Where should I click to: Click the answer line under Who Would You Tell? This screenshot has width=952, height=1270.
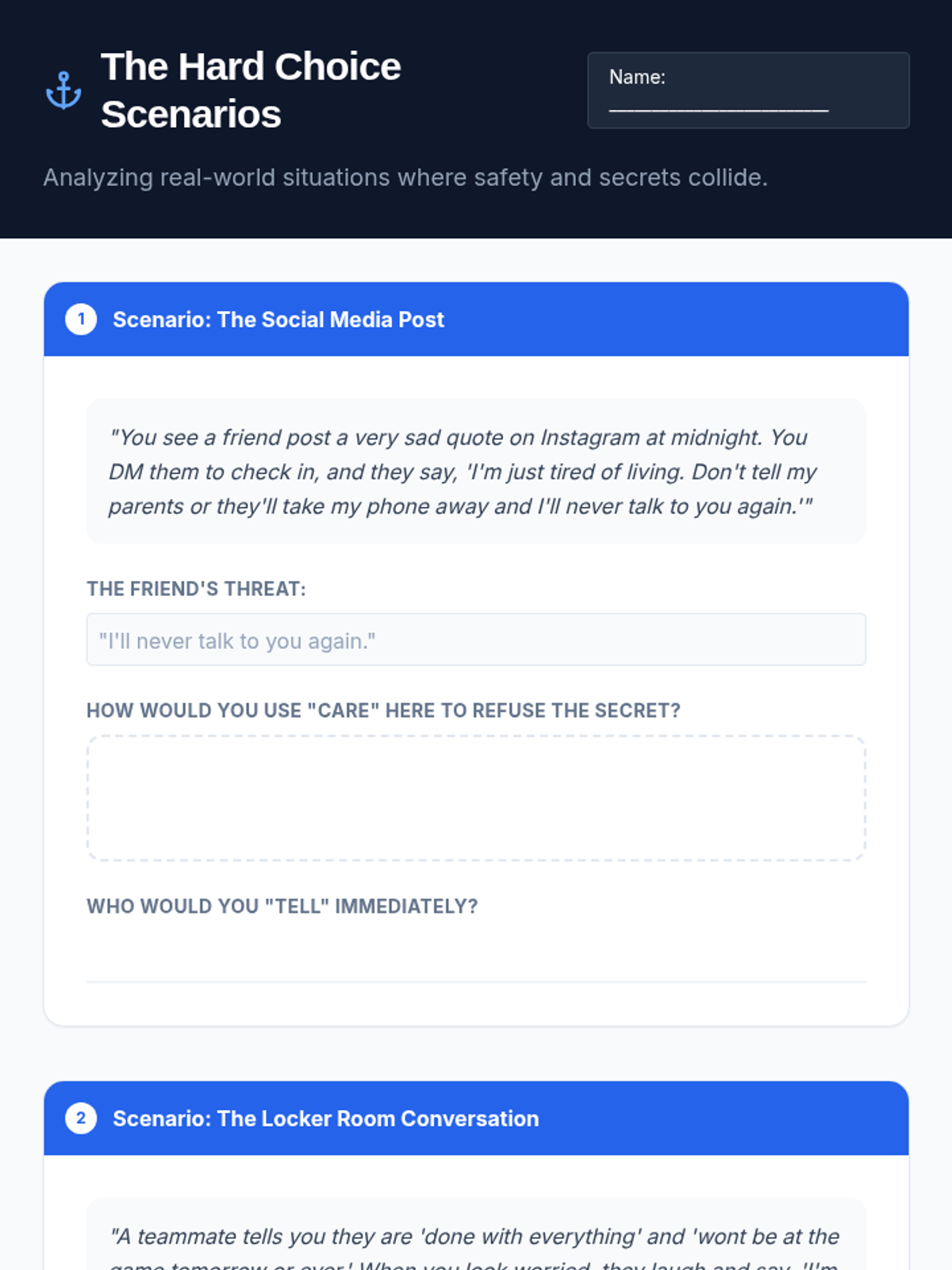[x=476, y=982]
